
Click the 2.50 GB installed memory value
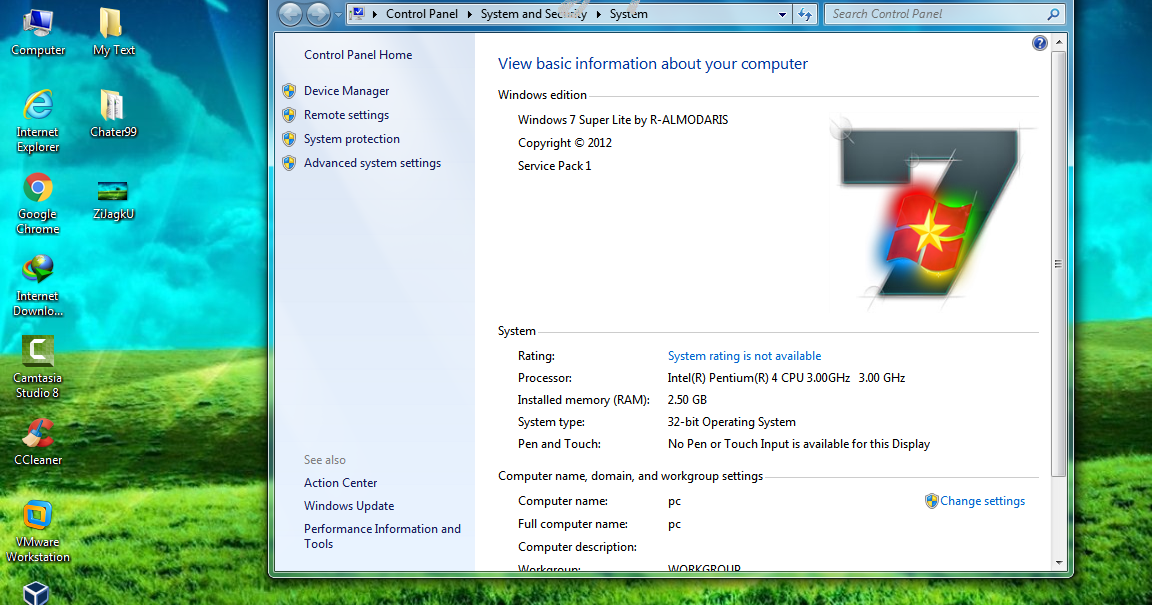click(x=687, y=400)
